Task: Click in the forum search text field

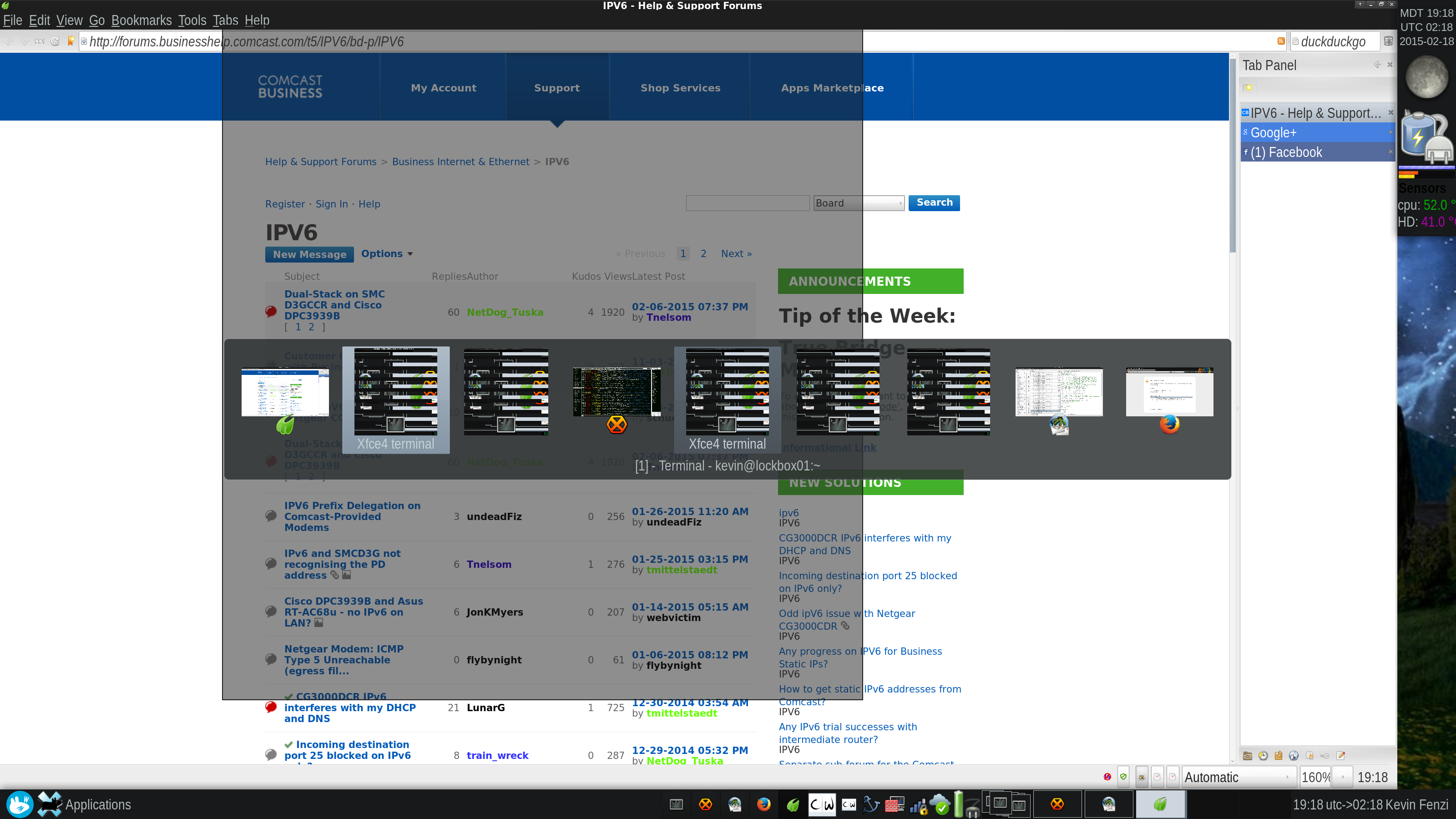Action: (747, 203)
